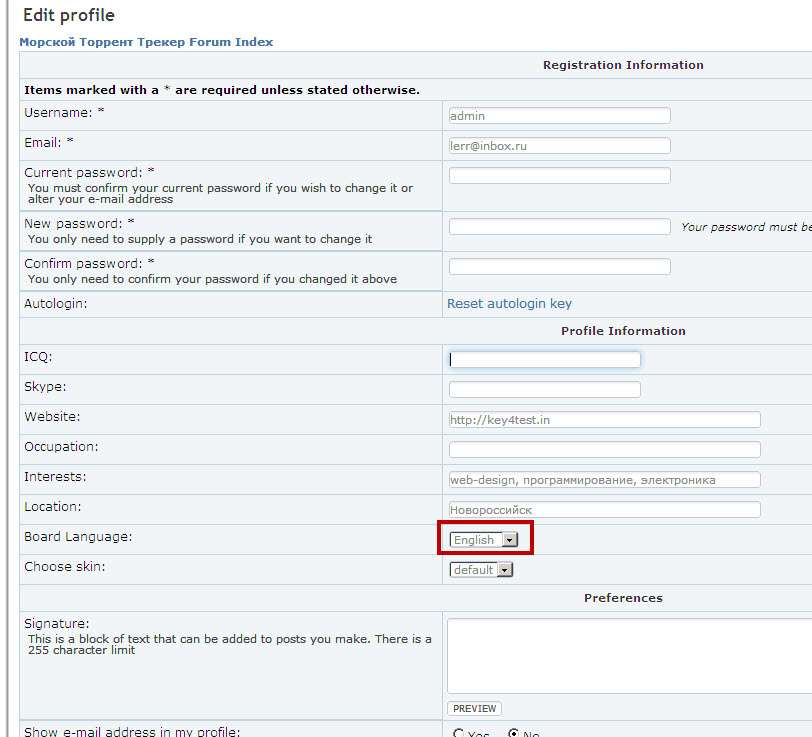Viewport: 812px width, 737px height.
Task: Click the ICQ input field
Action: point(544,360)
